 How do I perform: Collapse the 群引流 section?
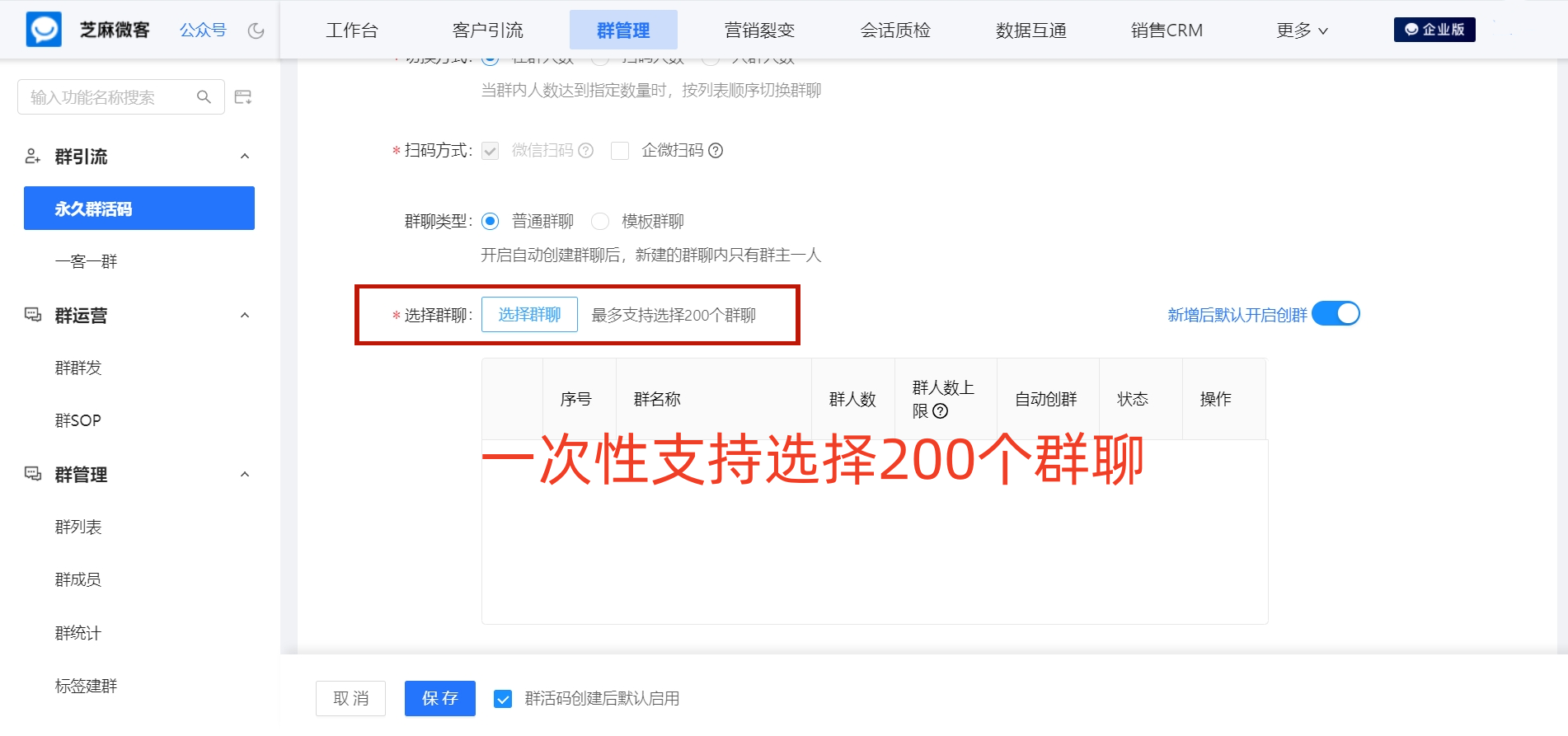[x=245, y=156]
